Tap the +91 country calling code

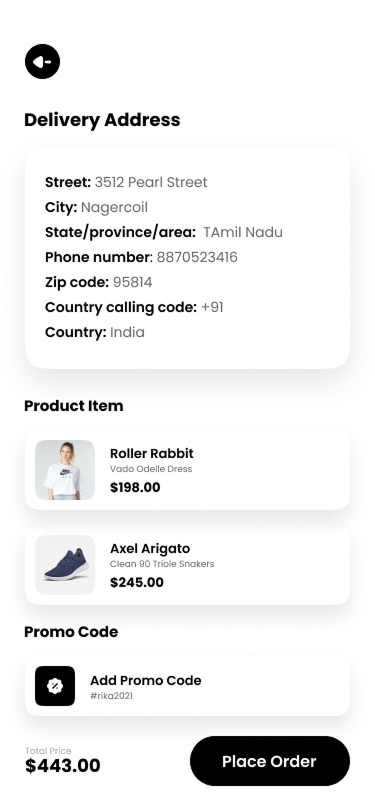[212, 308]
